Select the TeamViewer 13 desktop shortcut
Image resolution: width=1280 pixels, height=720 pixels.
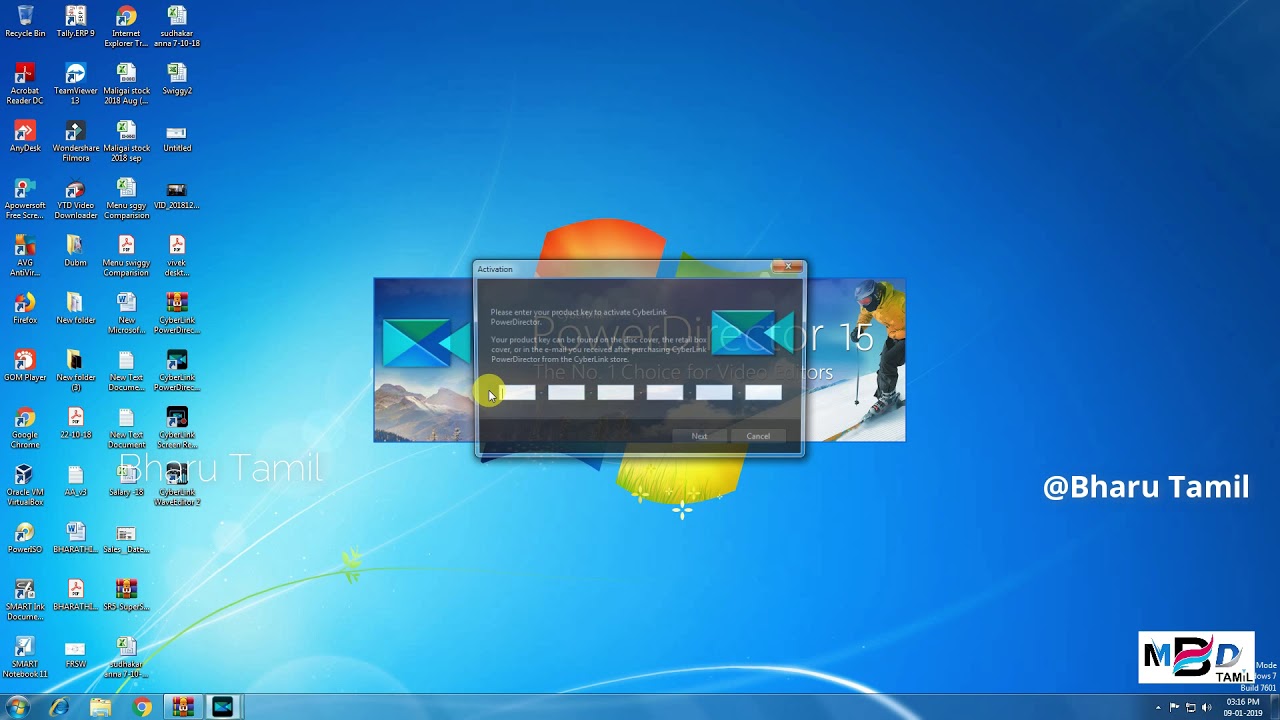coord(75,83)
